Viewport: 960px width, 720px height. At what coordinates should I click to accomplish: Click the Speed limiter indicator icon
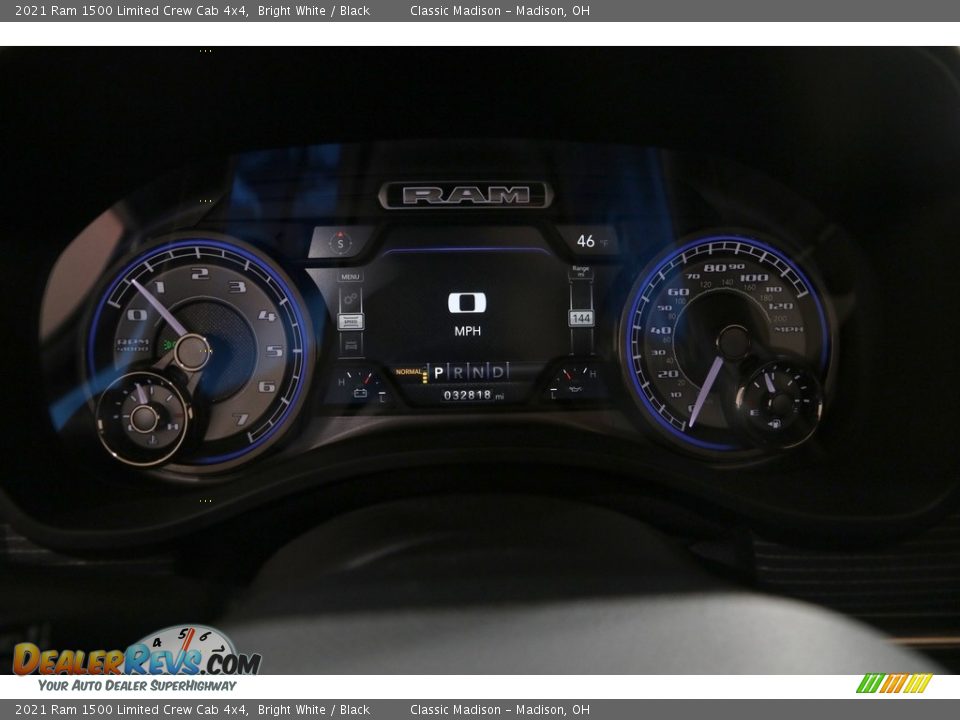click(x=351, y=320)
